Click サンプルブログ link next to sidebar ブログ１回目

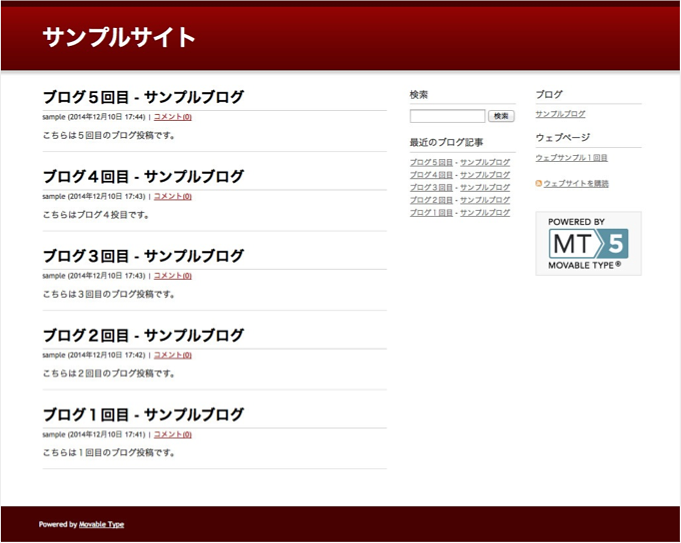[485, 213]
